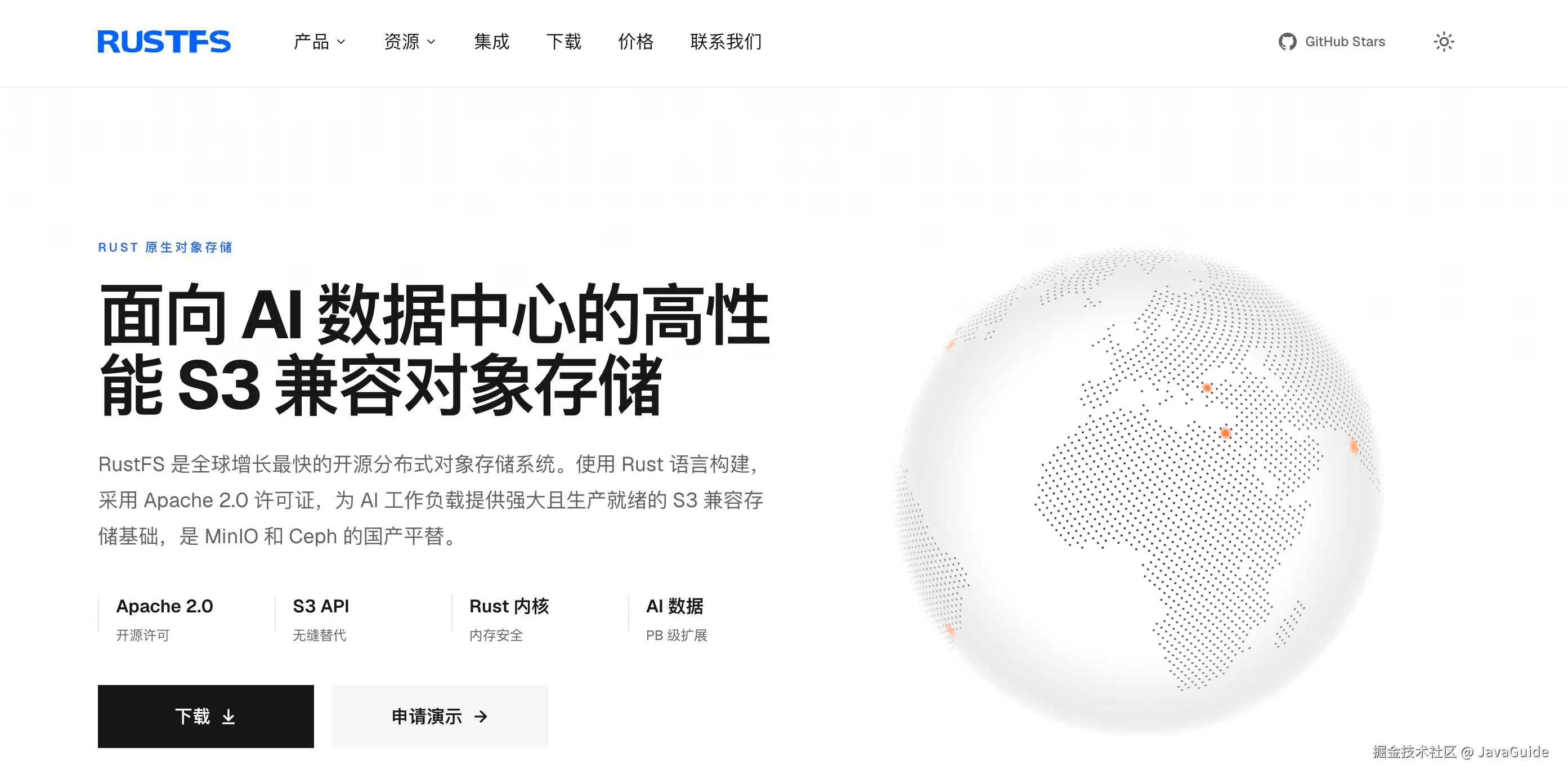This screenshot has width=1568, height=779.
Task: Click the Apache 2.0 feature label
Action: point(164,606)
